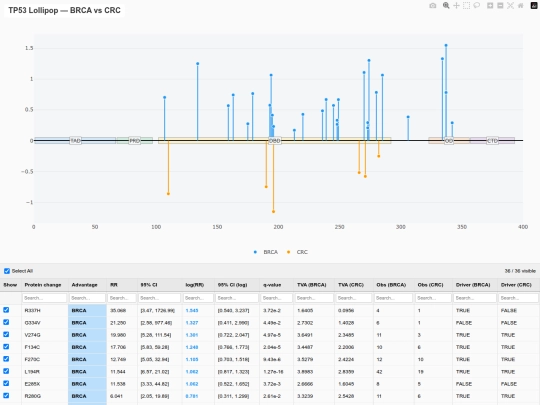
Task: Click the highest BRCA lollipop above 1.5
Action: click(x=446, y=45)
